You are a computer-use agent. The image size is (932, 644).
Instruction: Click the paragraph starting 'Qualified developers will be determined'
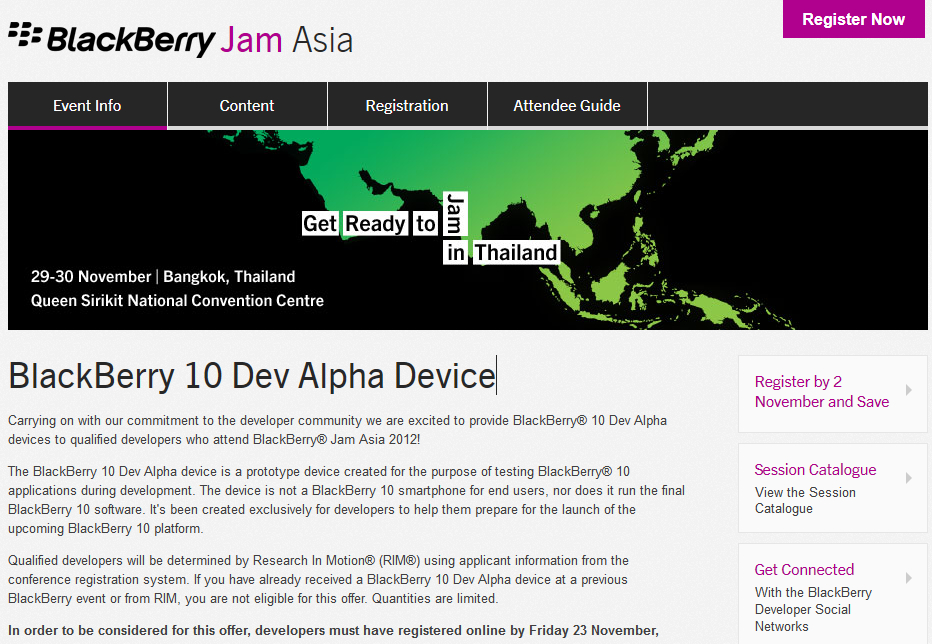[319, 579]
